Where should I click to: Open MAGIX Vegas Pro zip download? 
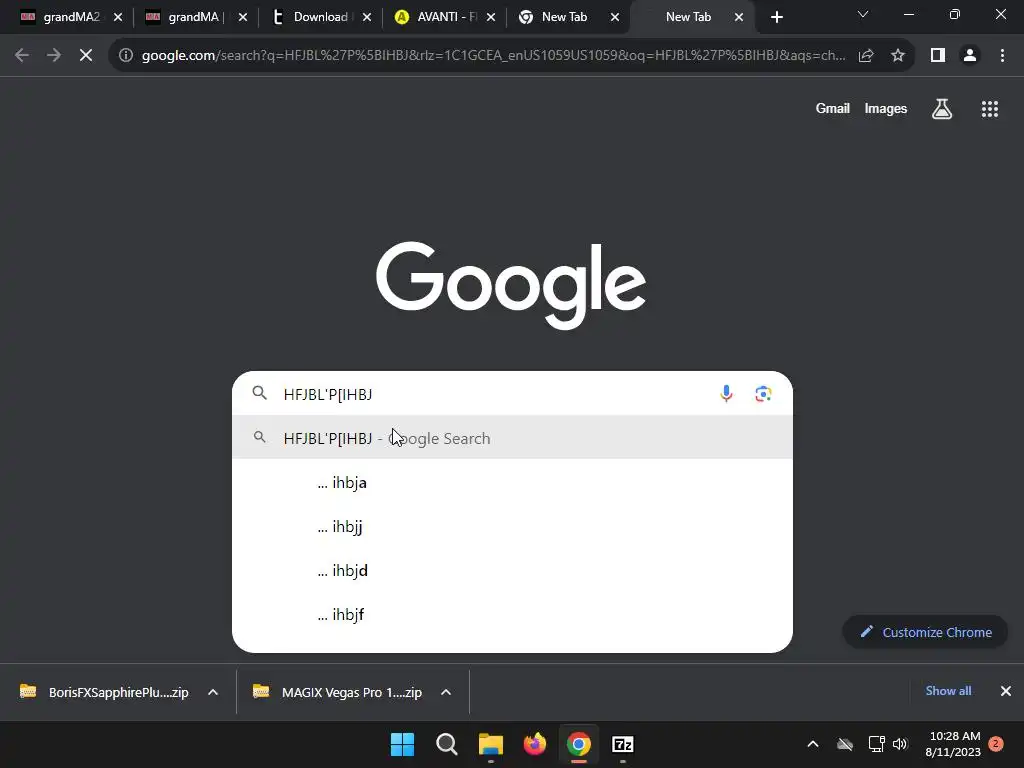[x=340, y=692]
